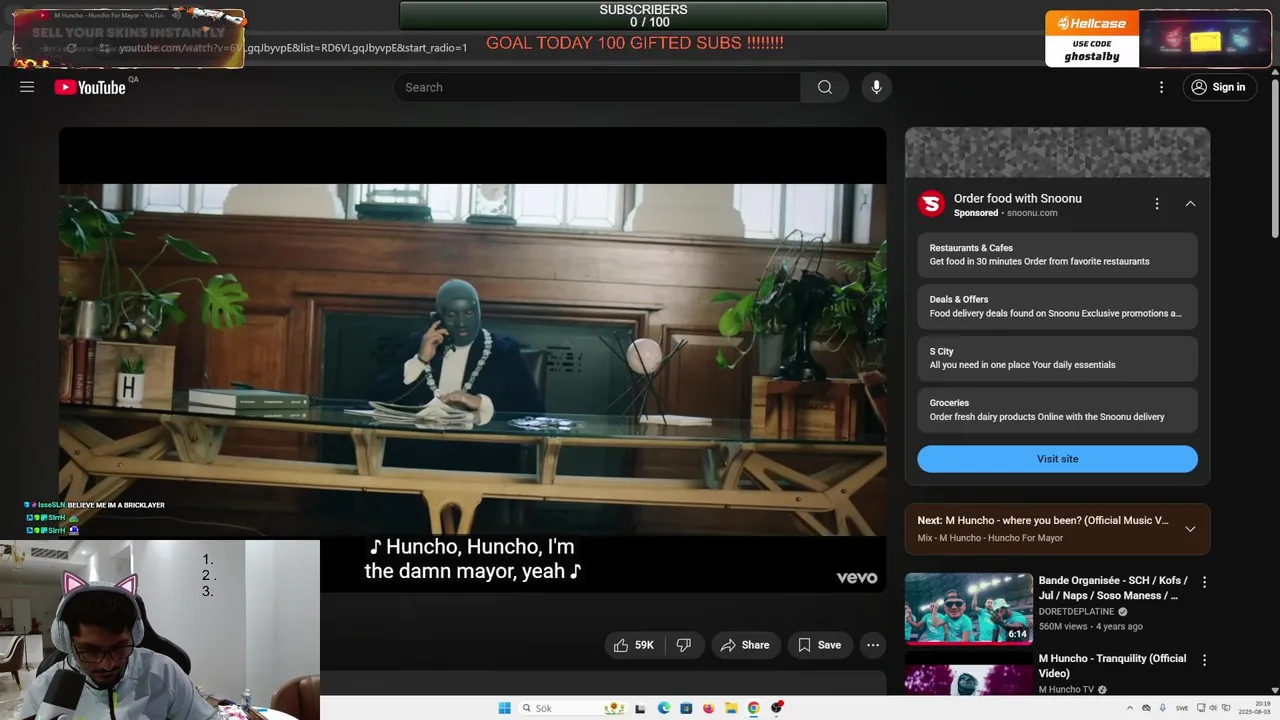Screen dimensions: 1280x720
Task: Click the snoonu.com sponsored link
Action: click(1032, 213)
